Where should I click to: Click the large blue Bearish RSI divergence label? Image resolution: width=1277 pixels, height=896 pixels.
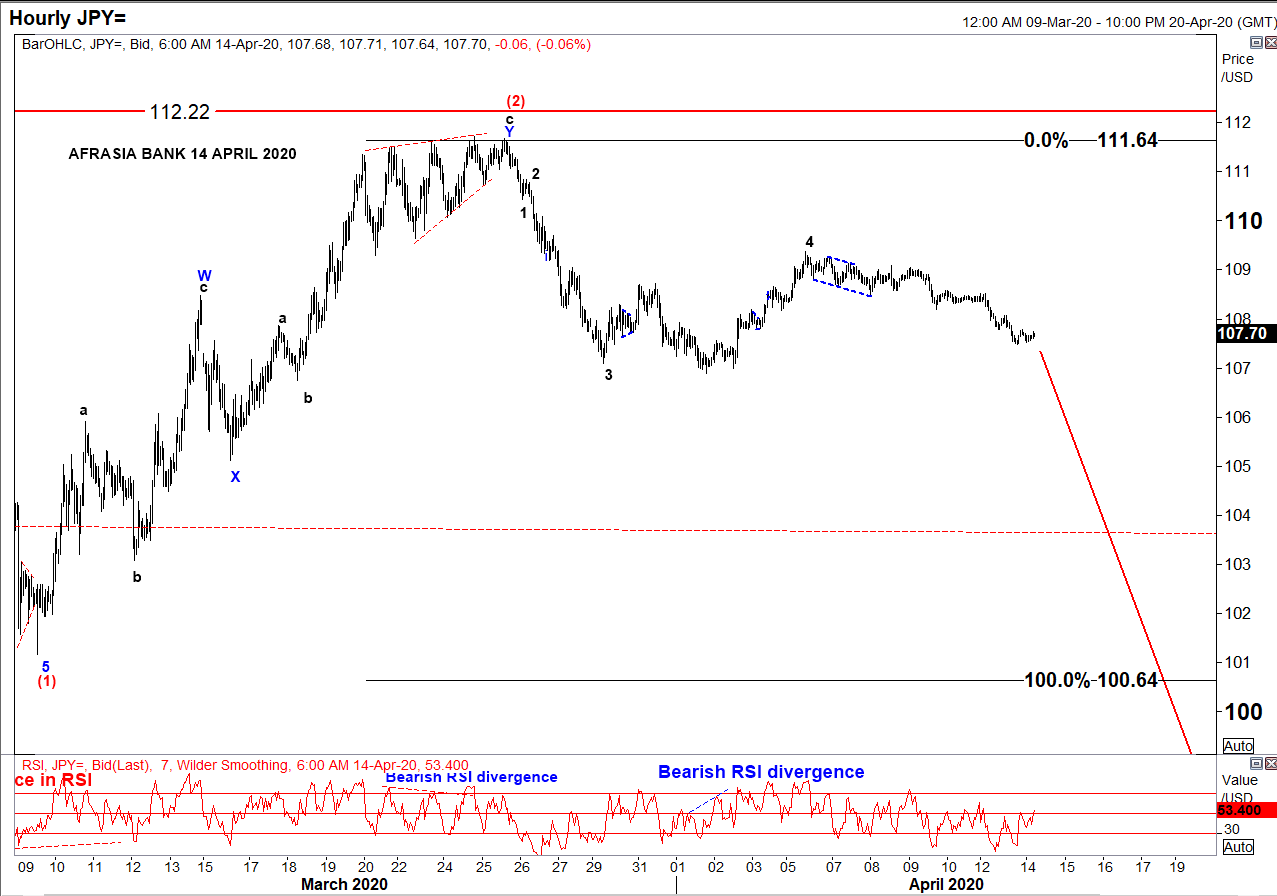pos(760,772)
